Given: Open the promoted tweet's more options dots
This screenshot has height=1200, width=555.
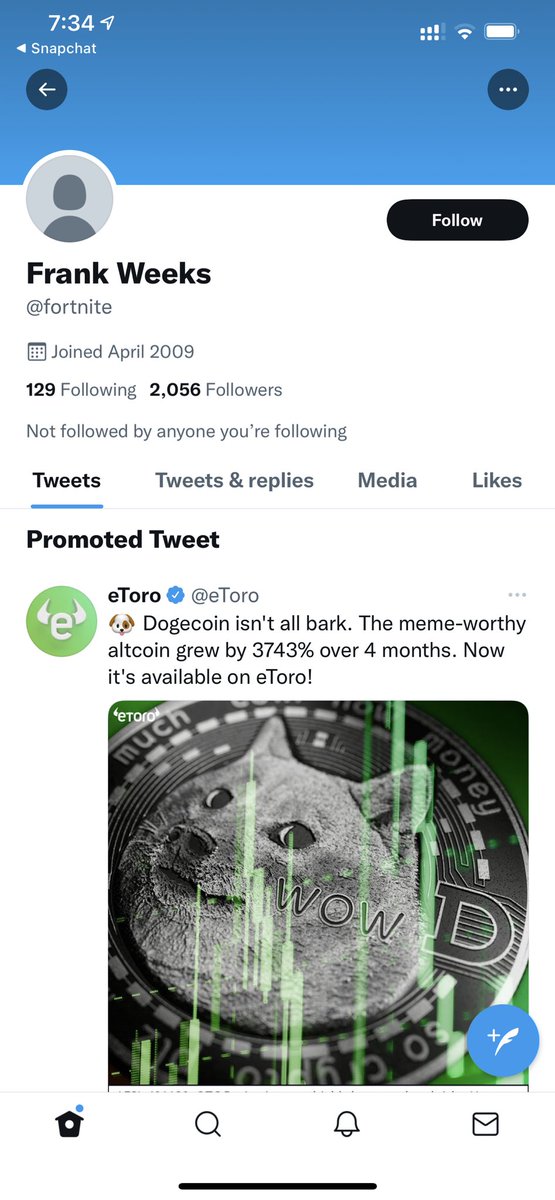Looking at the screenshot, I should tap(517, 595).
